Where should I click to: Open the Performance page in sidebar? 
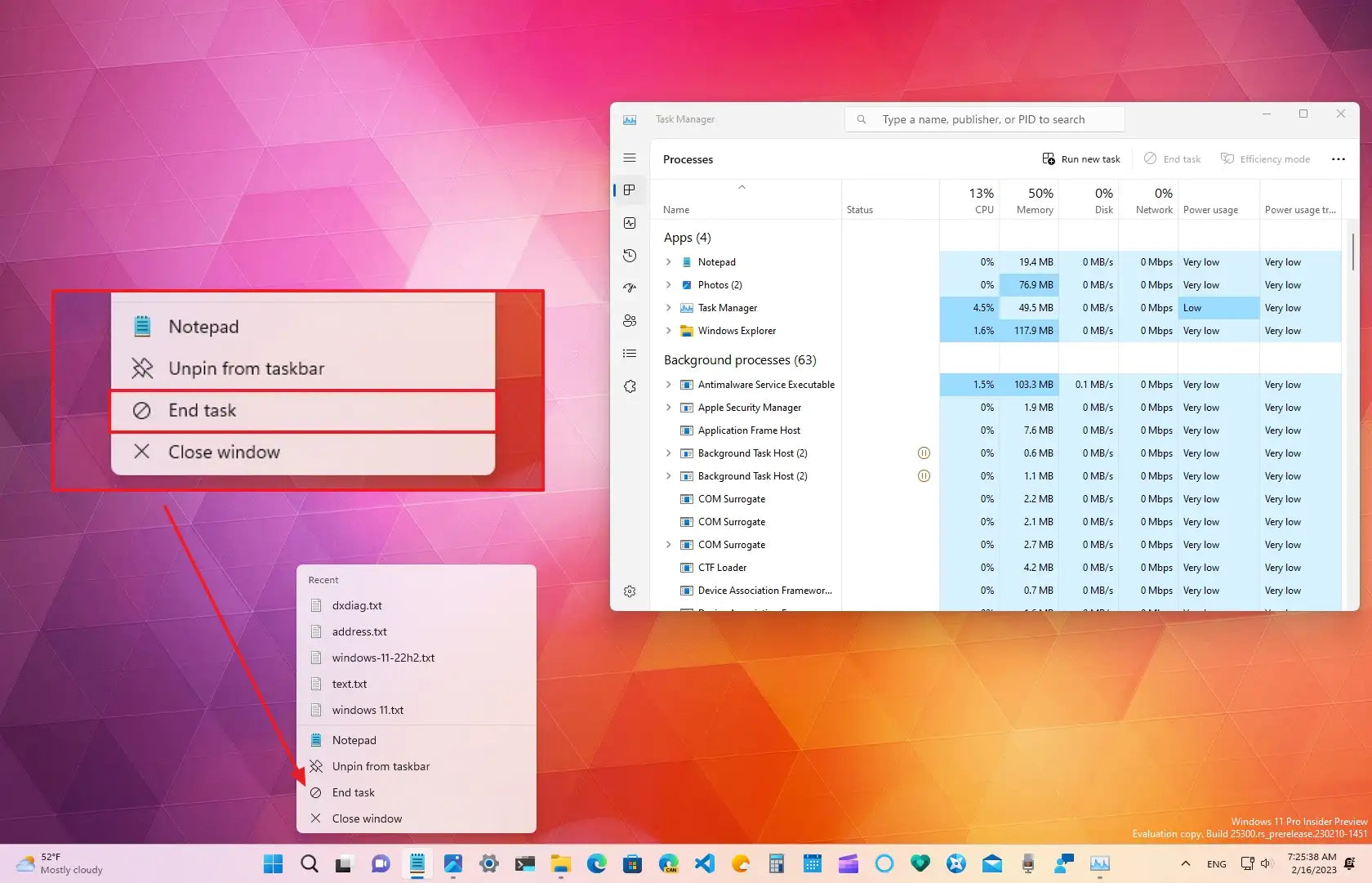point(630,223)
